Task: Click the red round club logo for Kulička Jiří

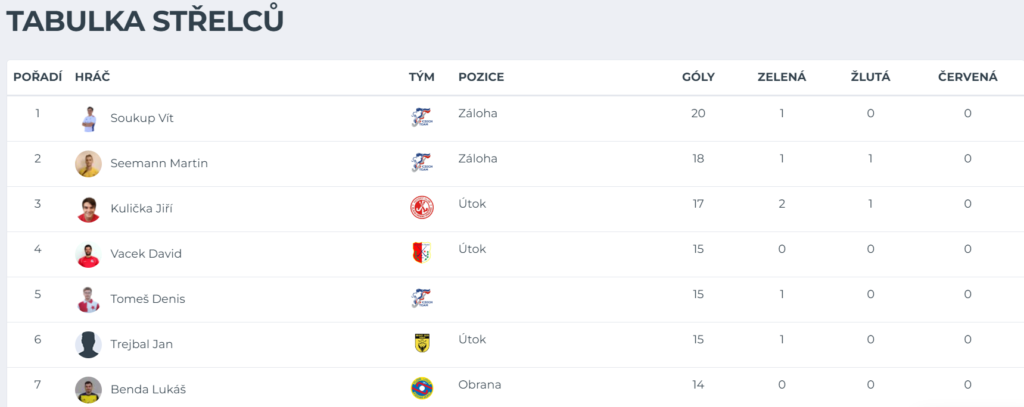Action: click(422, 208)
